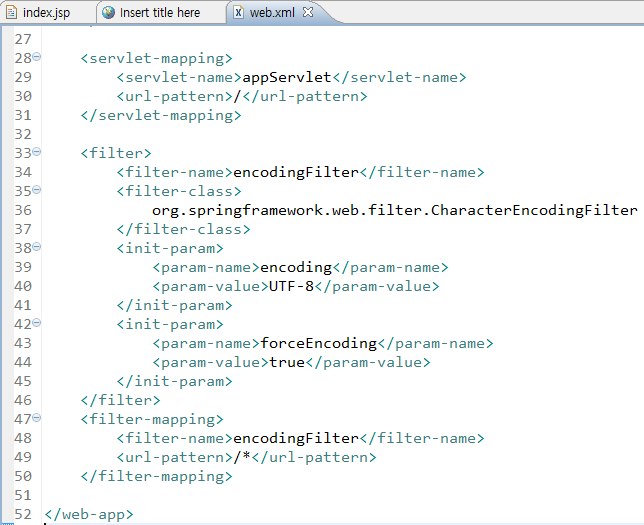Viewport: 644px width, 525px height.
Task: Click closing servlet-mapping tag on line 31
Action: (x=161, y=115)
